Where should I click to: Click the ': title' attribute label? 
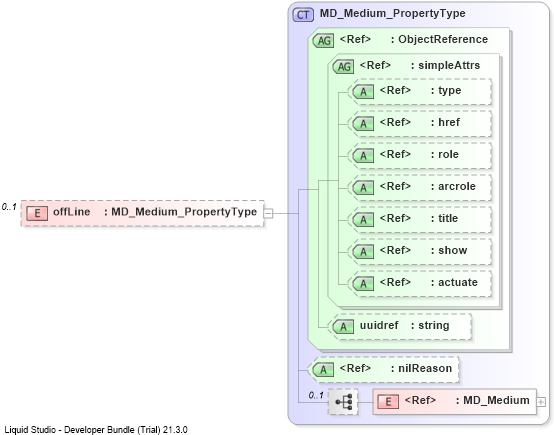click(444, 218)
